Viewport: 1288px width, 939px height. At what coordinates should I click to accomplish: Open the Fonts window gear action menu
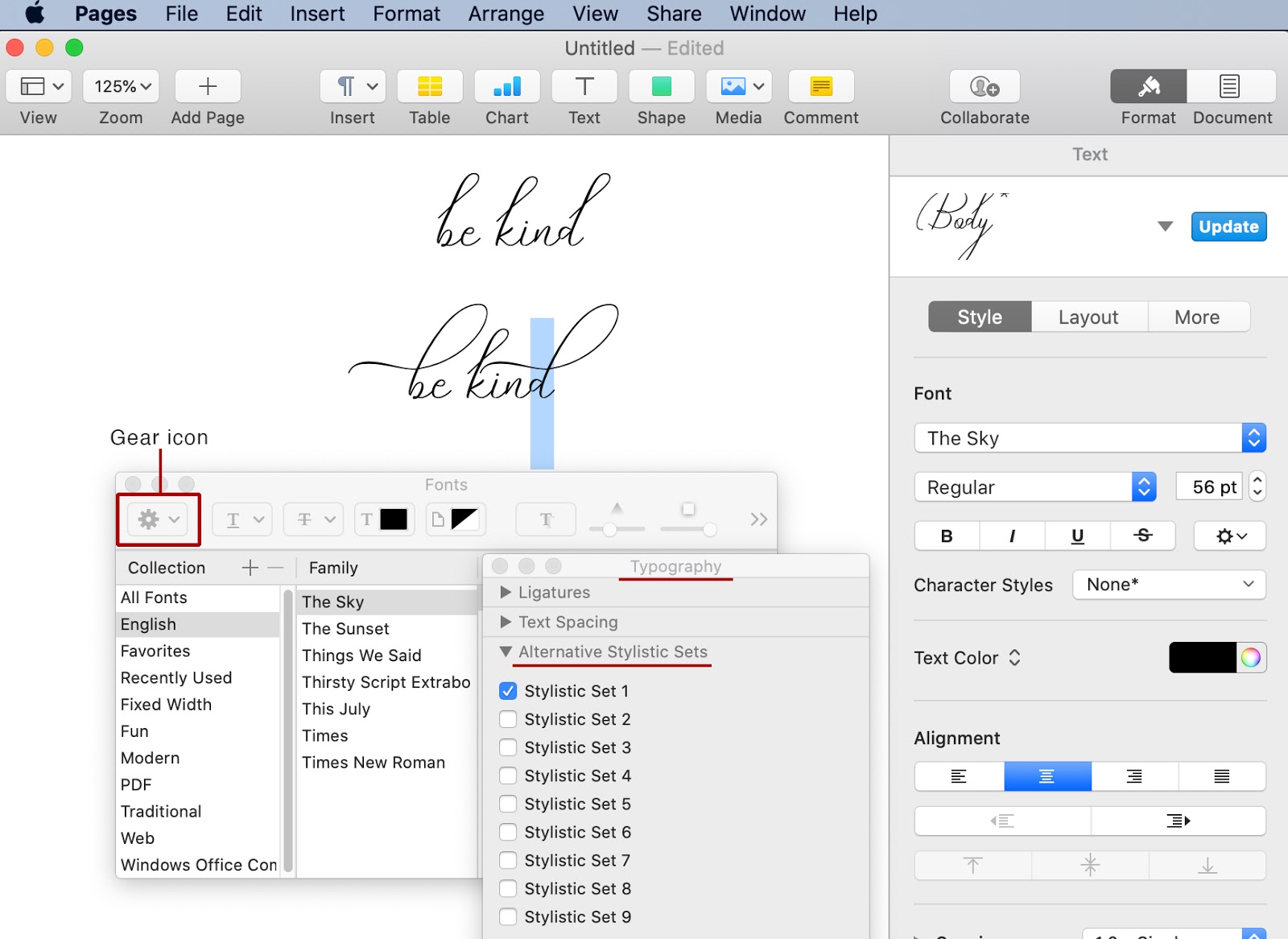pos(159,519)
